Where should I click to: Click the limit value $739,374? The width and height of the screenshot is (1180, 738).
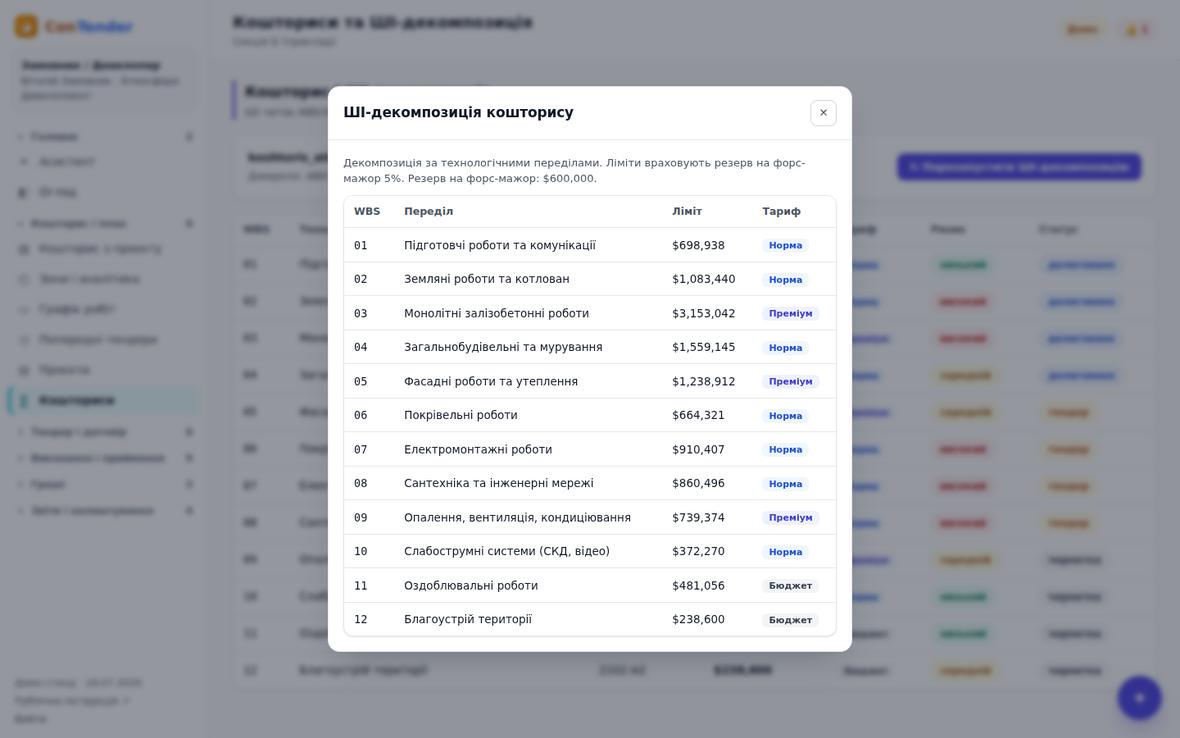[x=698, y=518]
